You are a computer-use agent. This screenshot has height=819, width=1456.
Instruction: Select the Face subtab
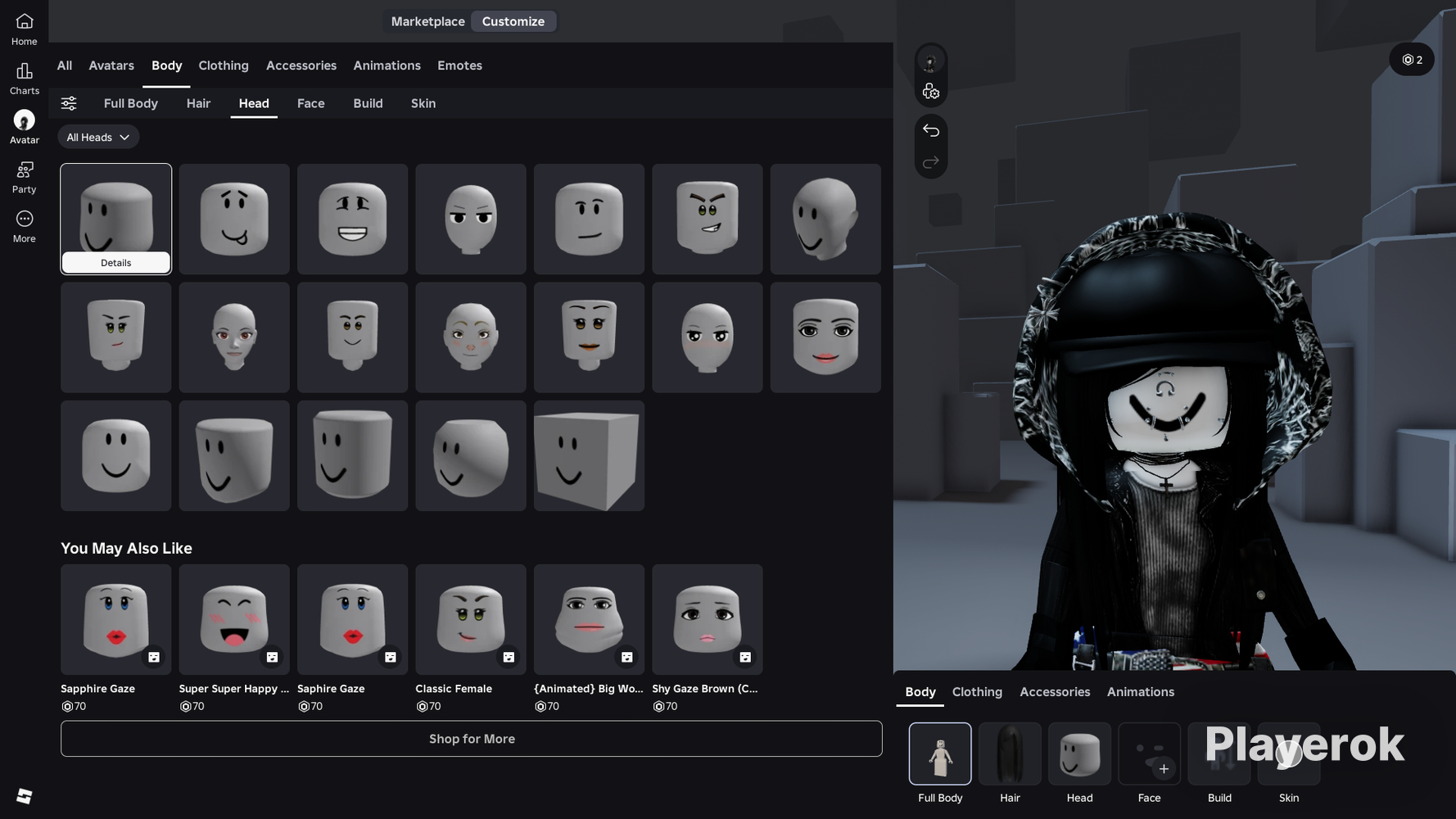pyautogui.click(x=311, y=103)
